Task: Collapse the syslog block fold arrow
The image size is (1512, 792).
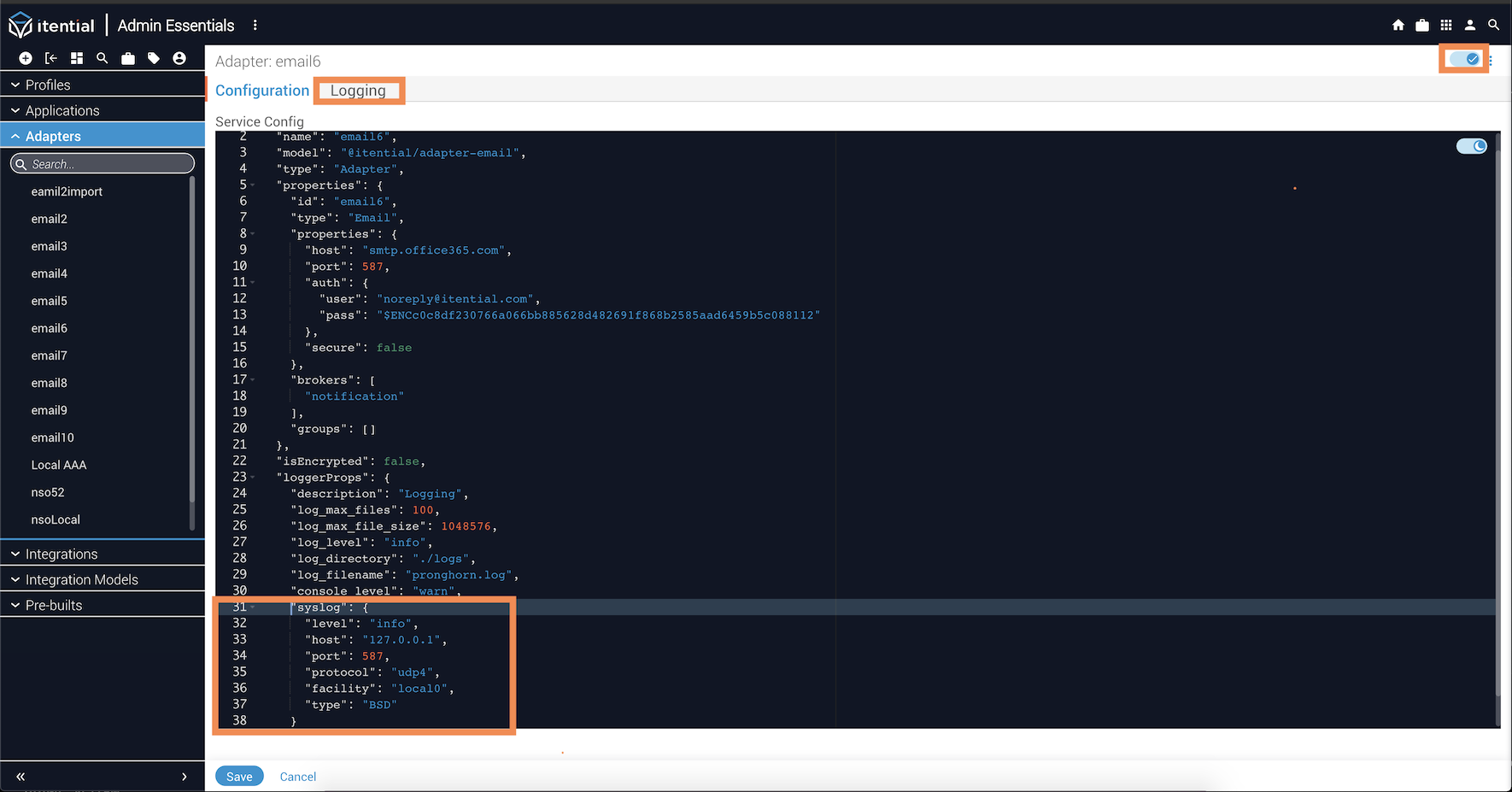Action: (253, 607)
